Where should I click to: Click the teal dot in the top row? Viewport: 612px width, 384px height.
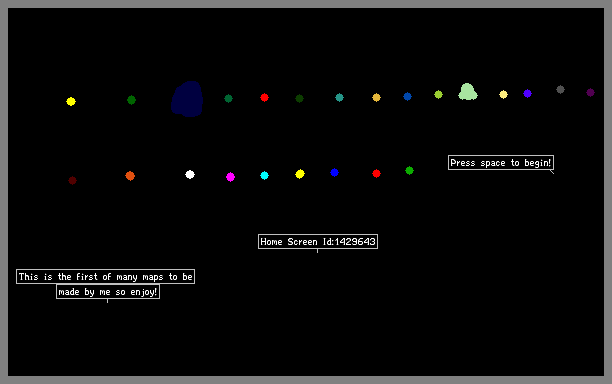[x=339, y=98]
